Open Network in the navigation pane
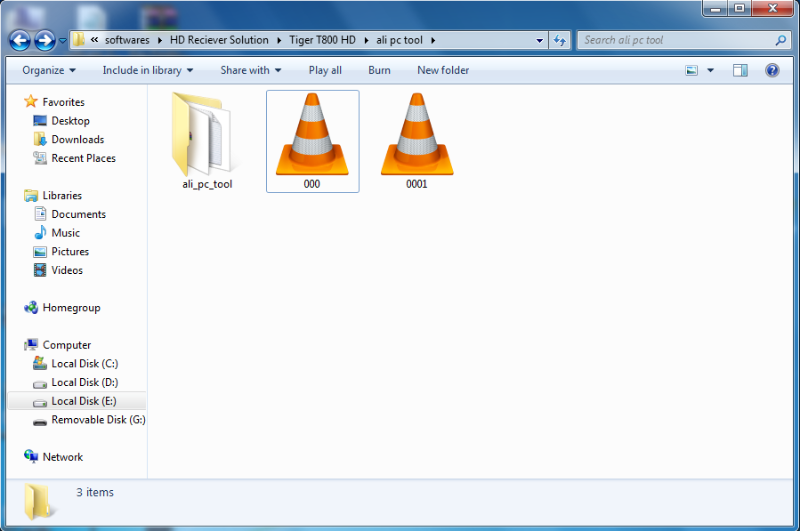The image size is (800, 531). (x=62, y=457)
